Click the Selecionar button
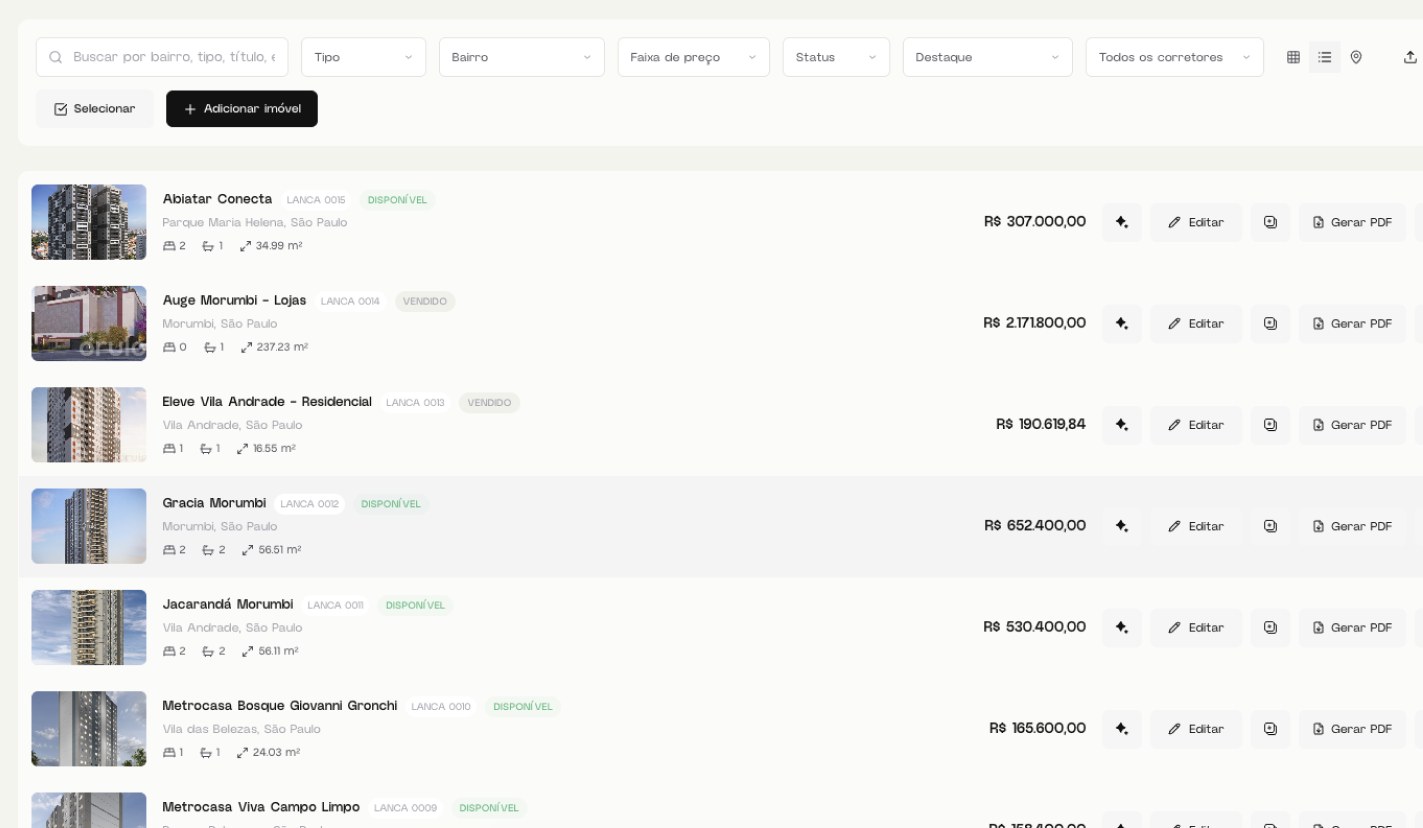Image resolution: width=1423 pixels, height=828 pixels. click(95, 109)
